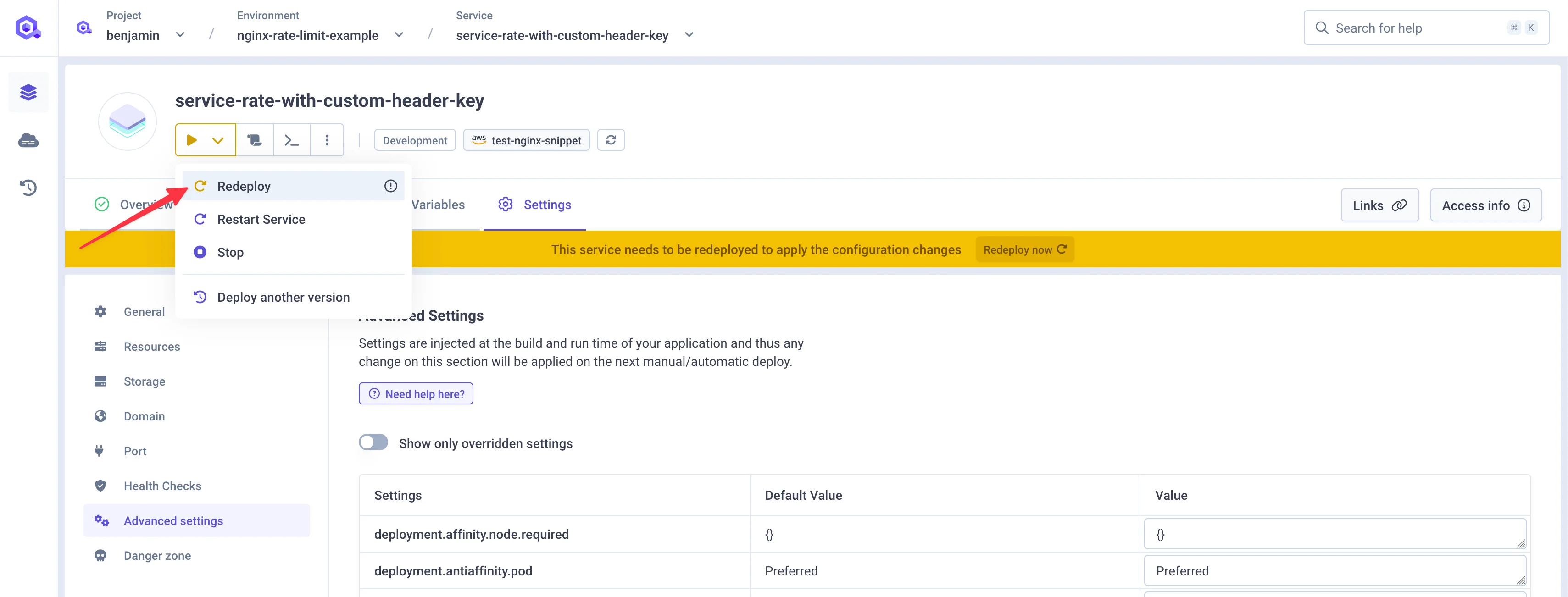Open Health Checks settings section
This screenshot has width=1568, height=597.
coord(197,486)
